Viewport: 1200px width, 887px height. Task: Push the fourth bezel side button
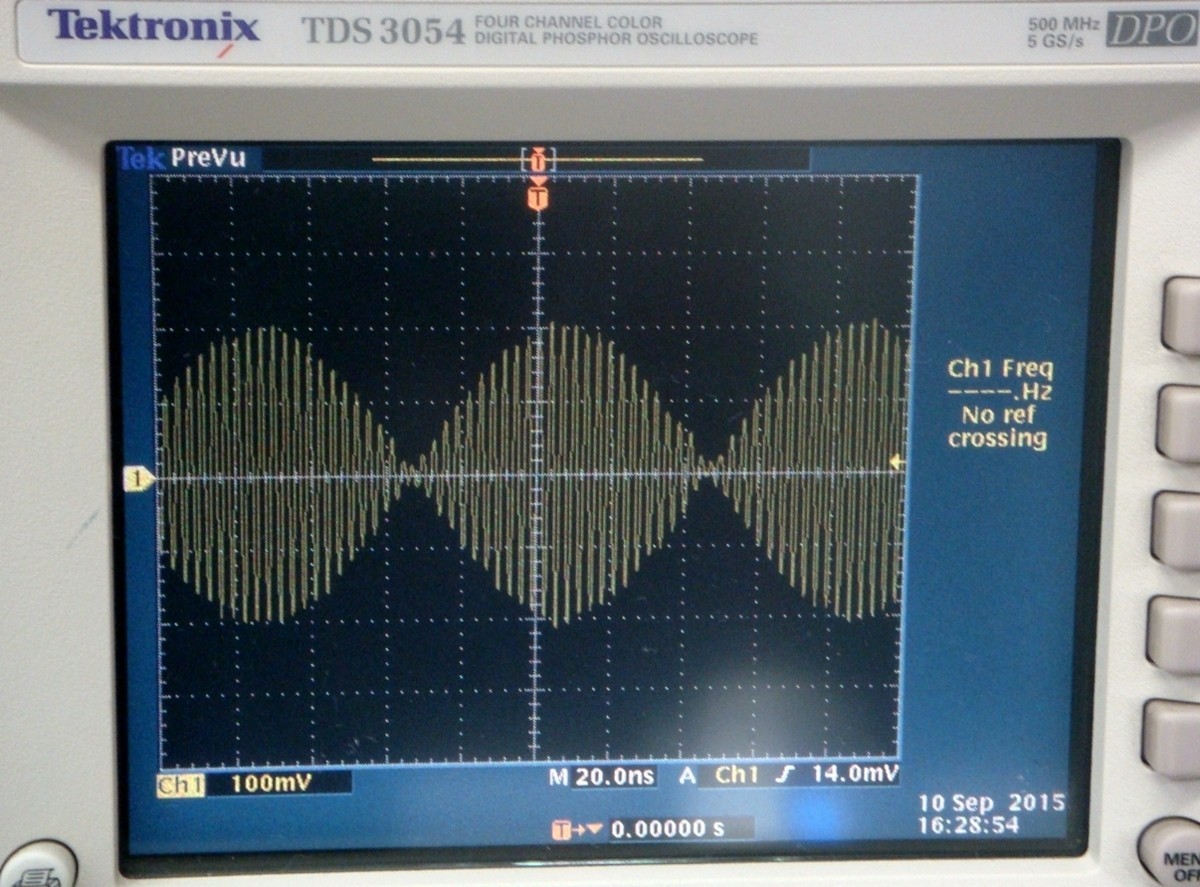1174,635
